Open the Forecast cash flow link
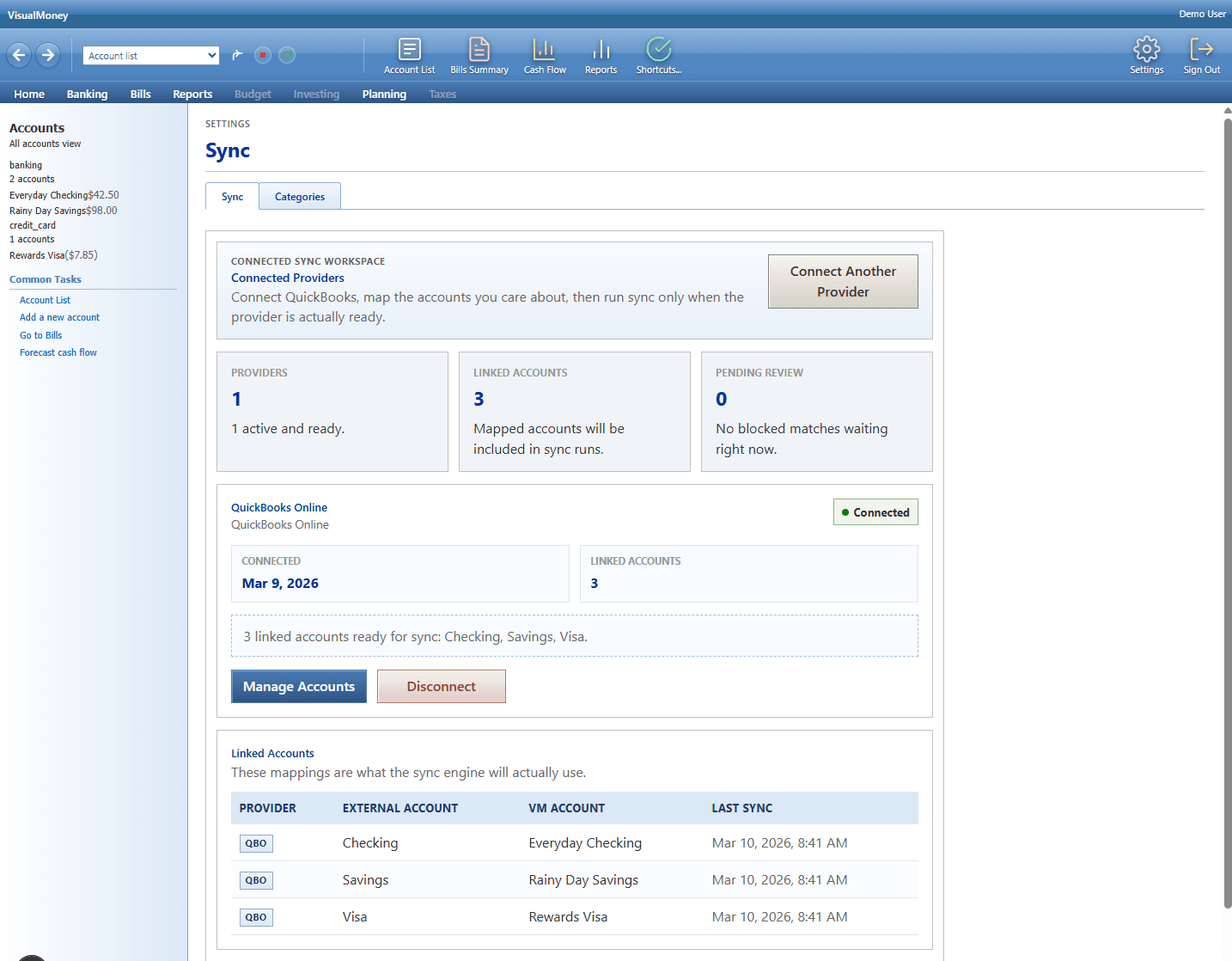The width and height of the screenshot is (1232, 961). 58,352
